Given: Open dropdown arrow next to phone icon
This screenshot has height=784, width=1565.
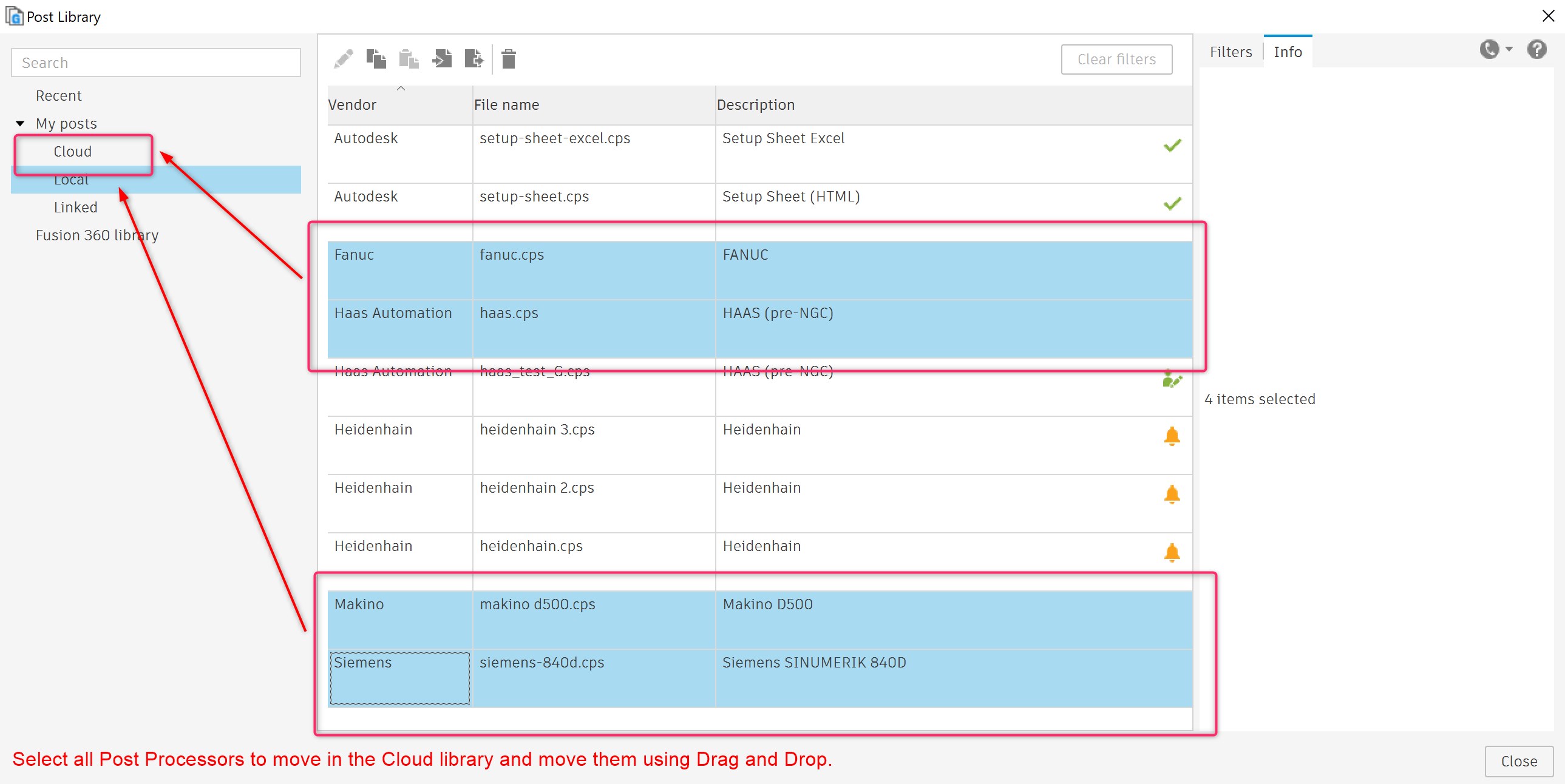Looking at the screenshot, I should 1509,49.
